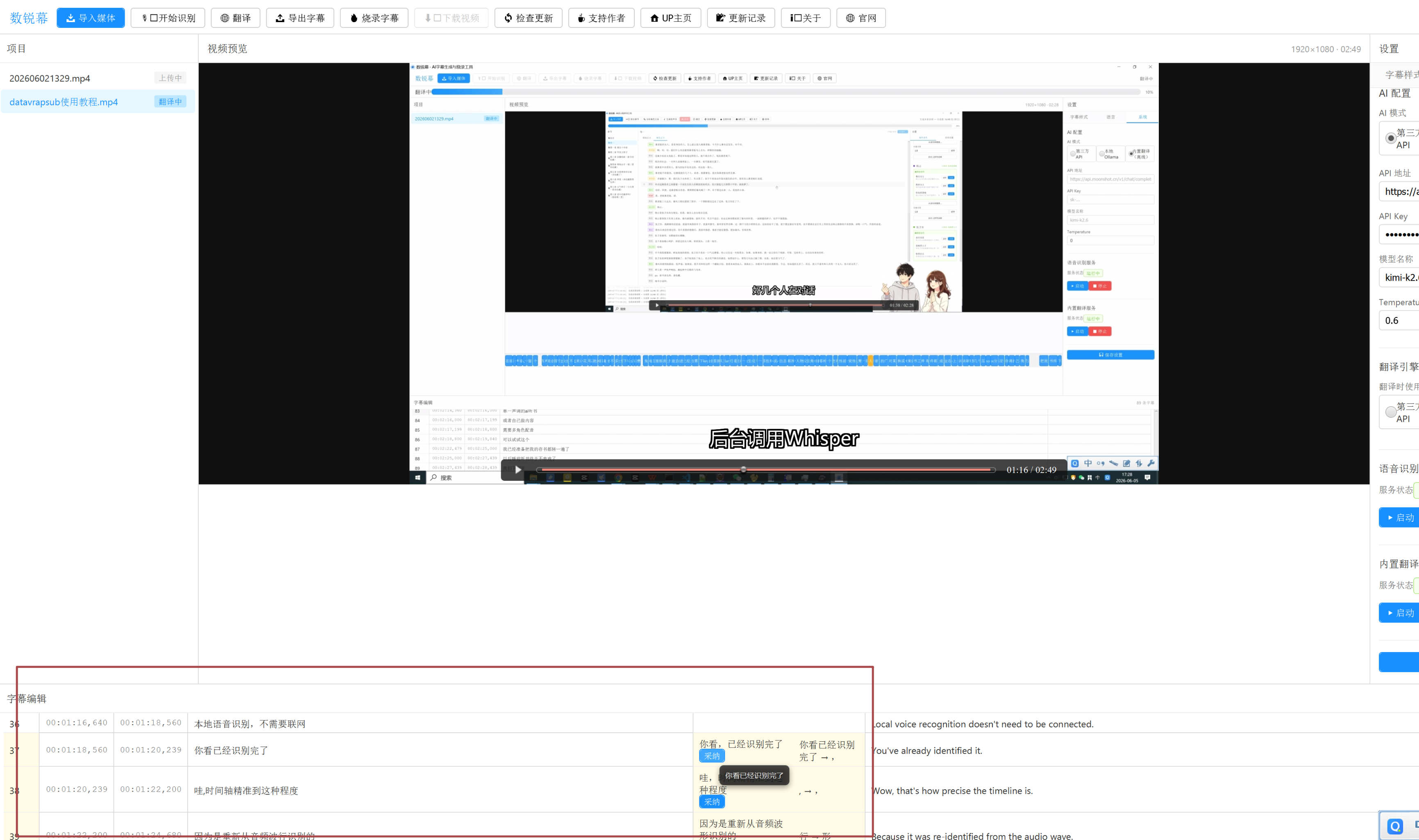Check for updates with 检查更新
Screen dimensions: 1419x840
click(528, 18)
